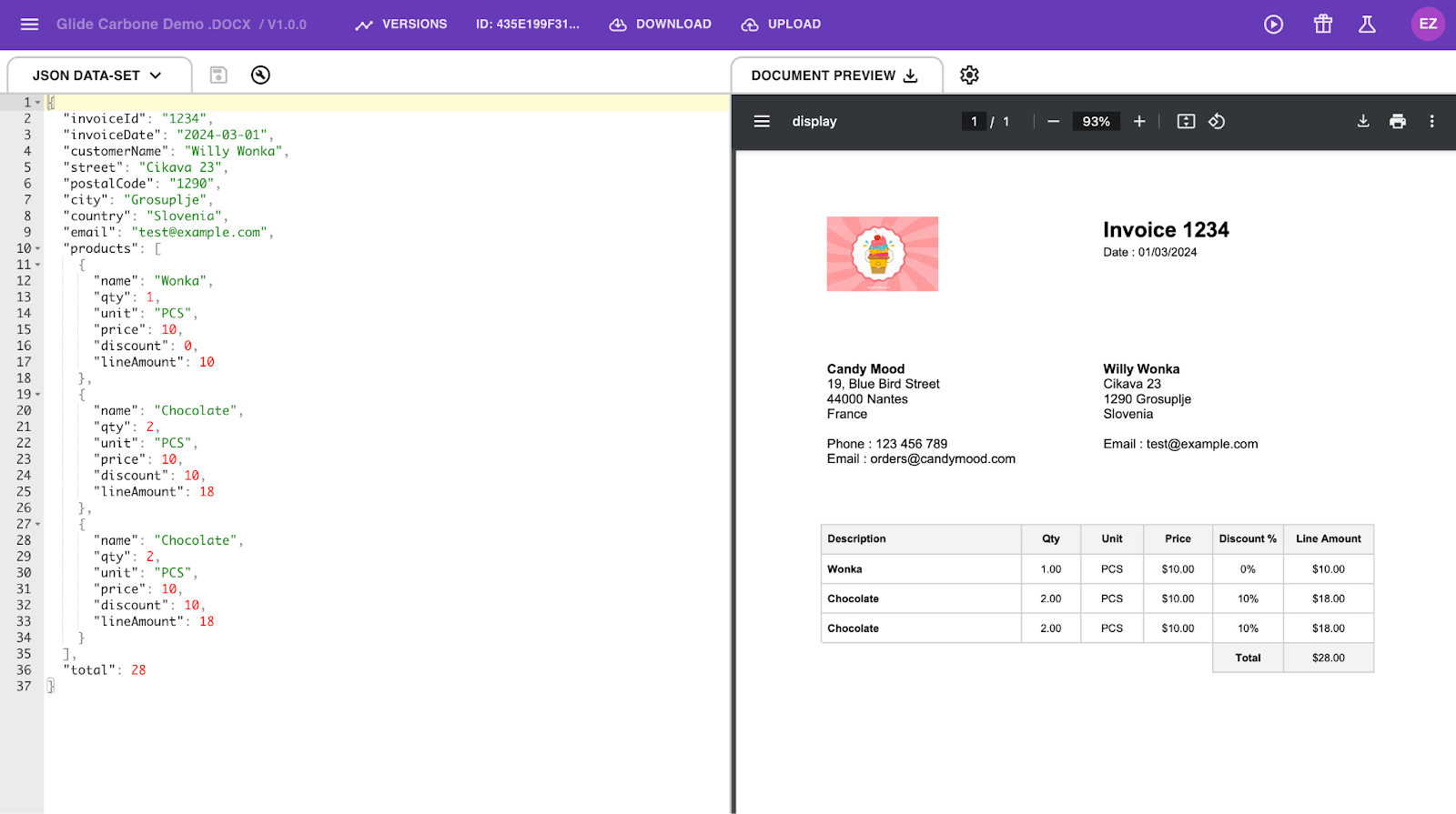Zoom out the PDF preview
This screenshot has width=1456, height=814.
click(1053, 122)
